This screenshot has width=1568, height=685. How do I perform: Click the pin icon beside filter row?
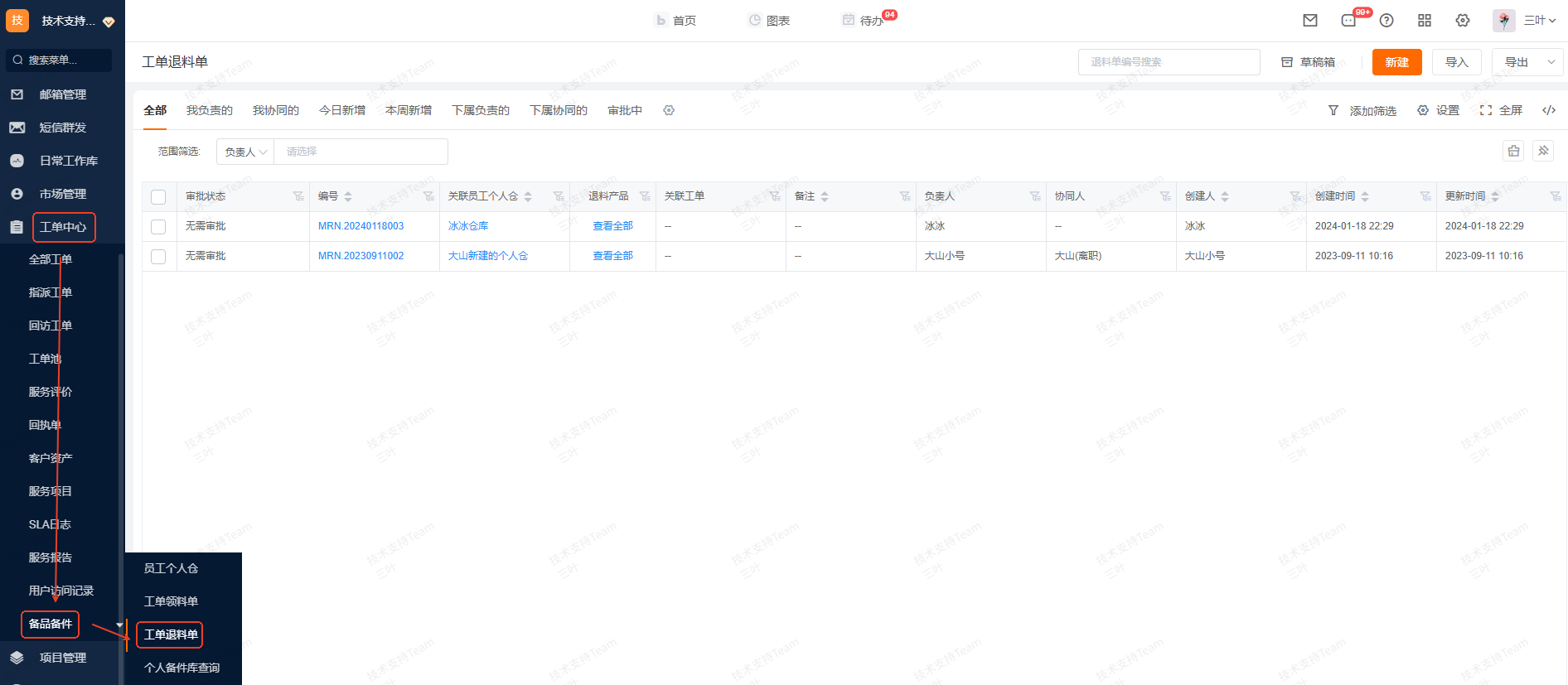tap(1543, 151)
